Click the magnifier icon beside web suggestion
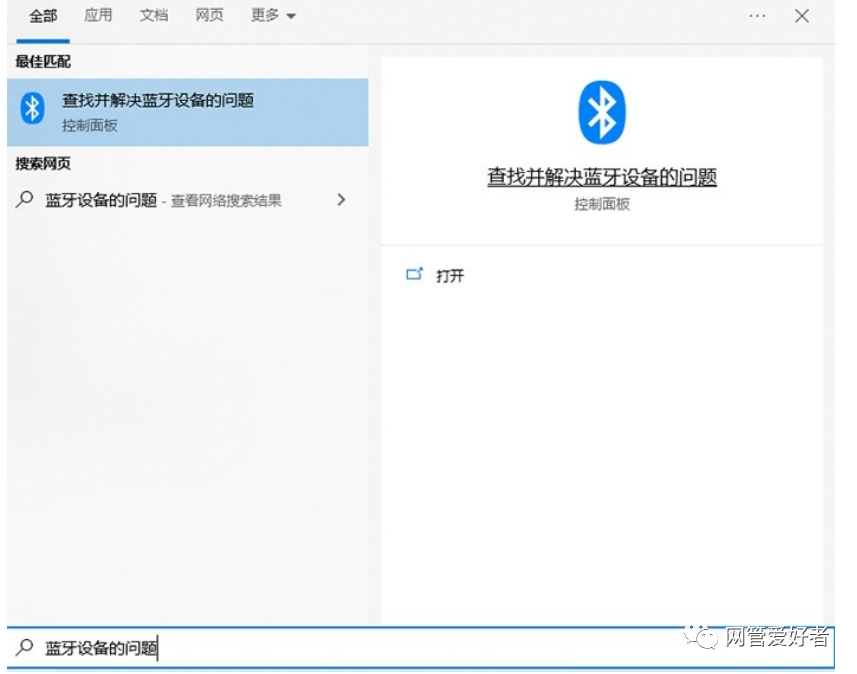Screen dimensions: 857x674 [25, 200]
